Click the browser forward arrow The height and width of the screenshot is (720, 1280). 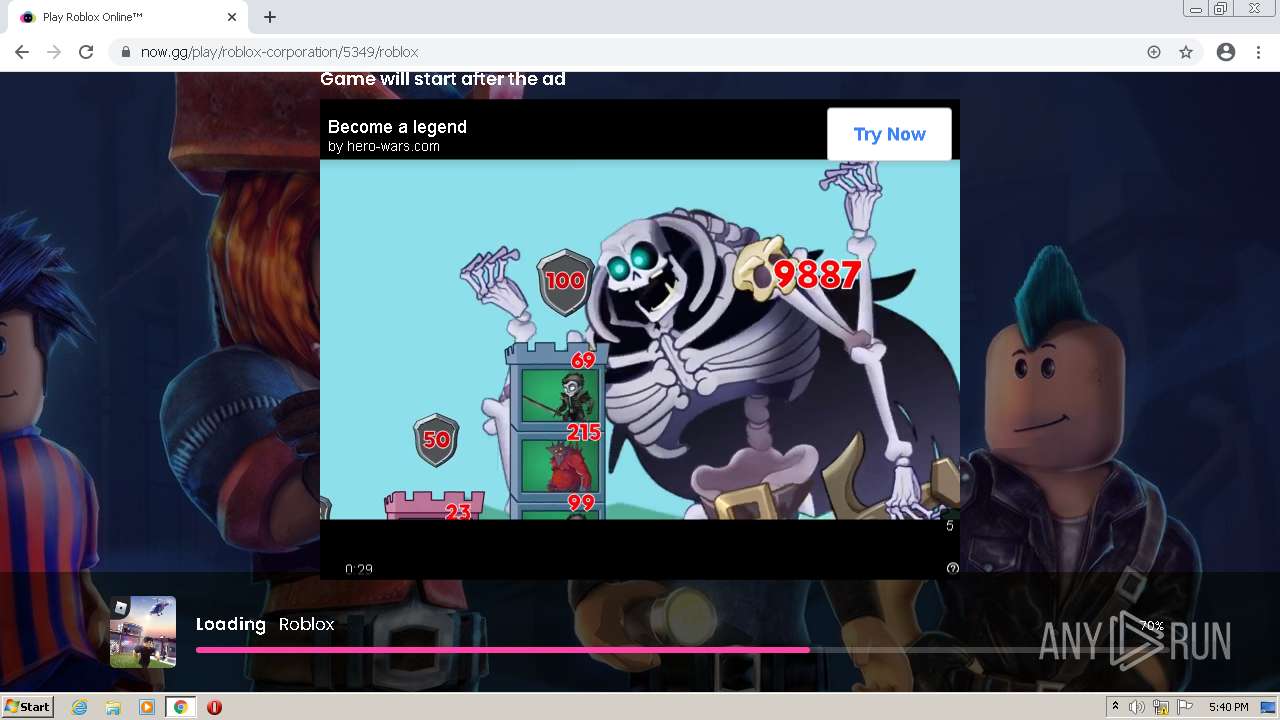pyautogui.click(x=54, y=52)
